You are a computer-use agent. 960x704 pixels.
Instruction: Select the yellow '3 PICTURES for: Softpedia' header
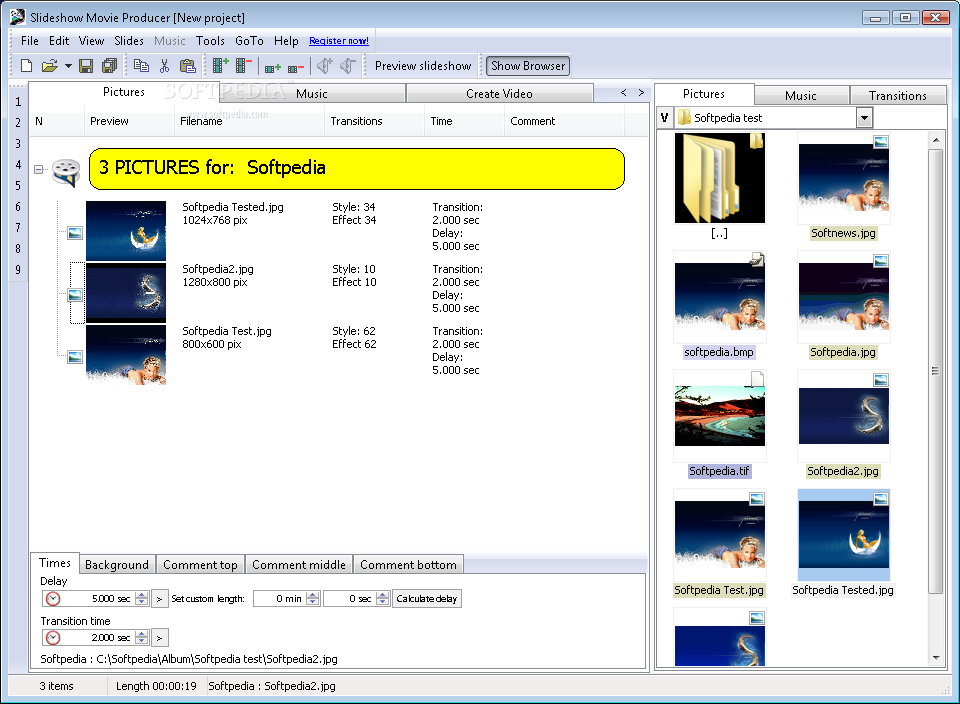pyautogui.click(x=357, y=168)
